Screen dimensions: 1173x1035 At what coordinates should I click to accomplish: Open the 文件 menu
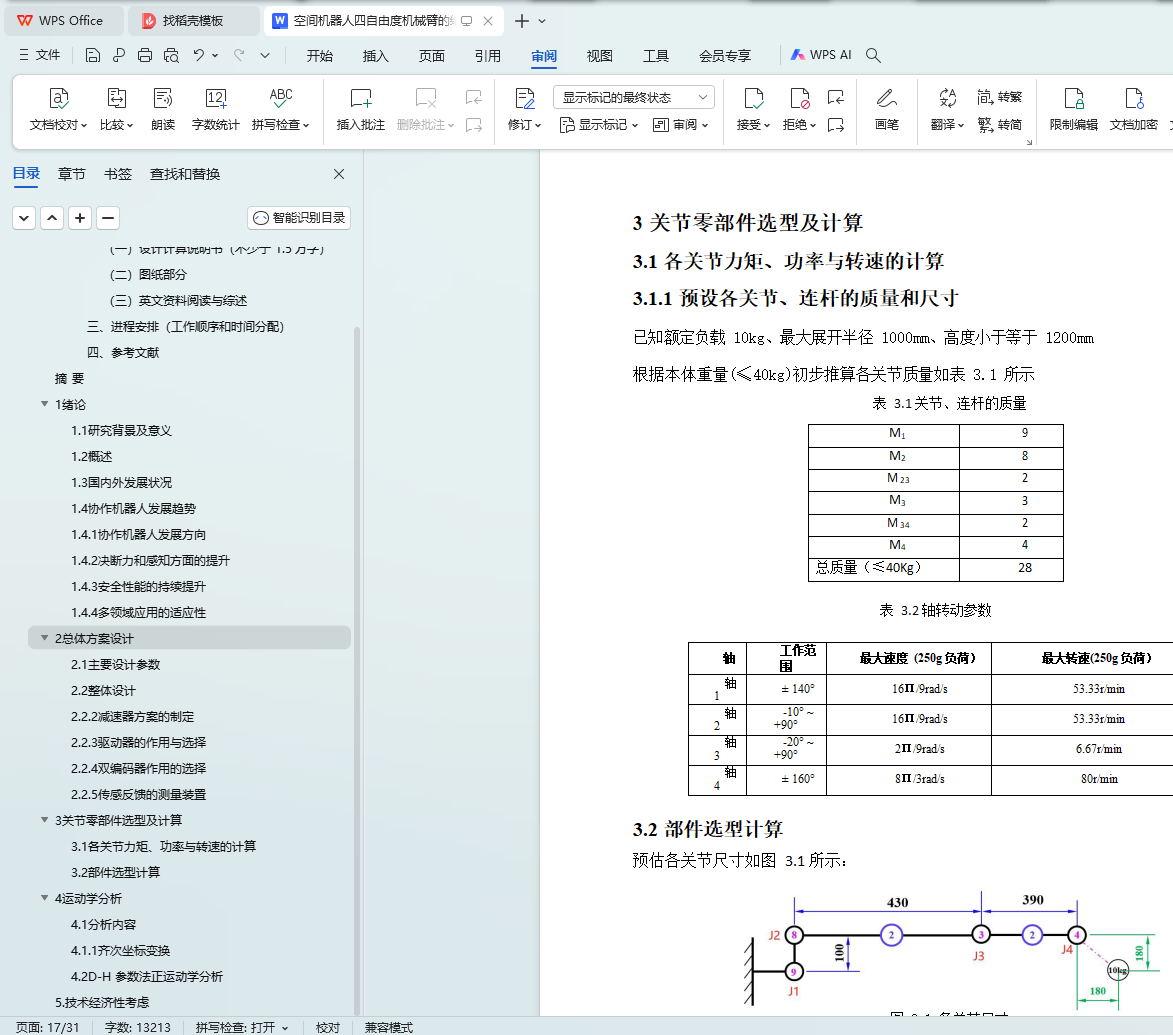pos(40,55)
